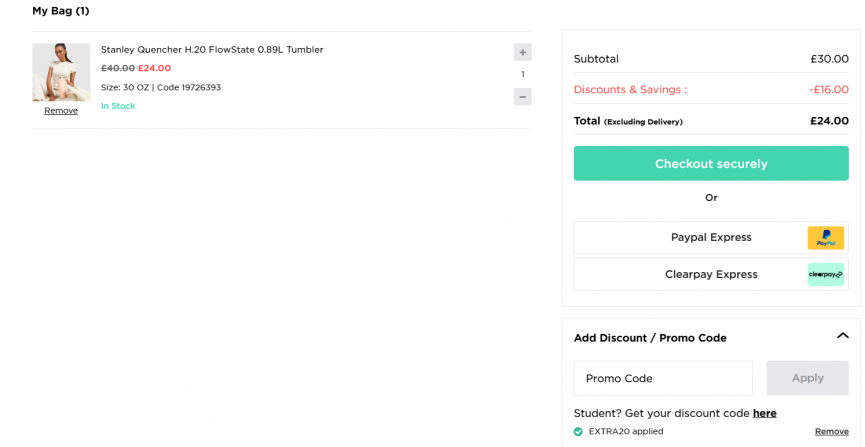This screenshot has width=865, height=447.
Task: Click the Add Discount / Promo Code heading
Action: (650, 338)
